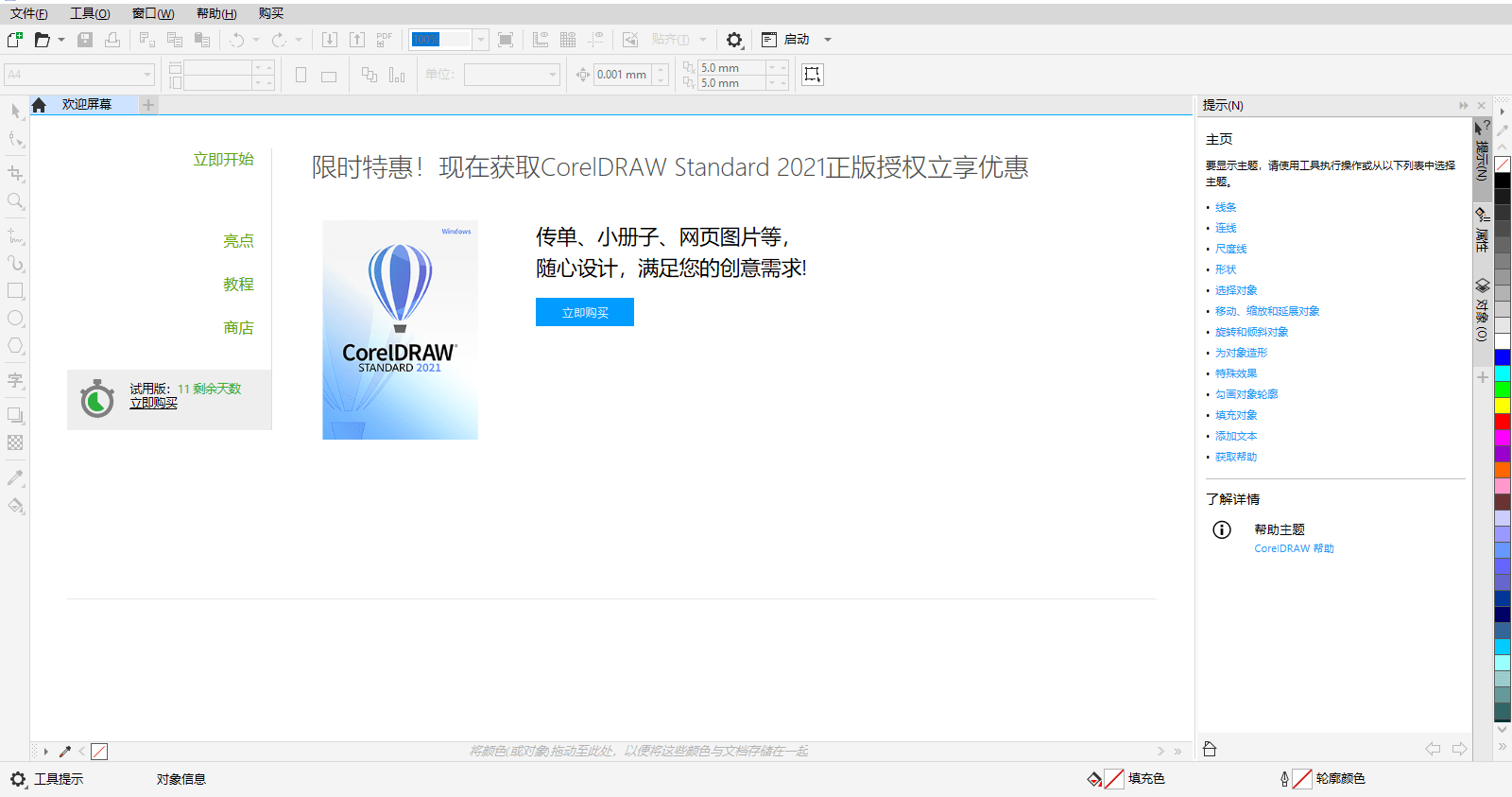Open the 文件(F) menu

[28, 13]
